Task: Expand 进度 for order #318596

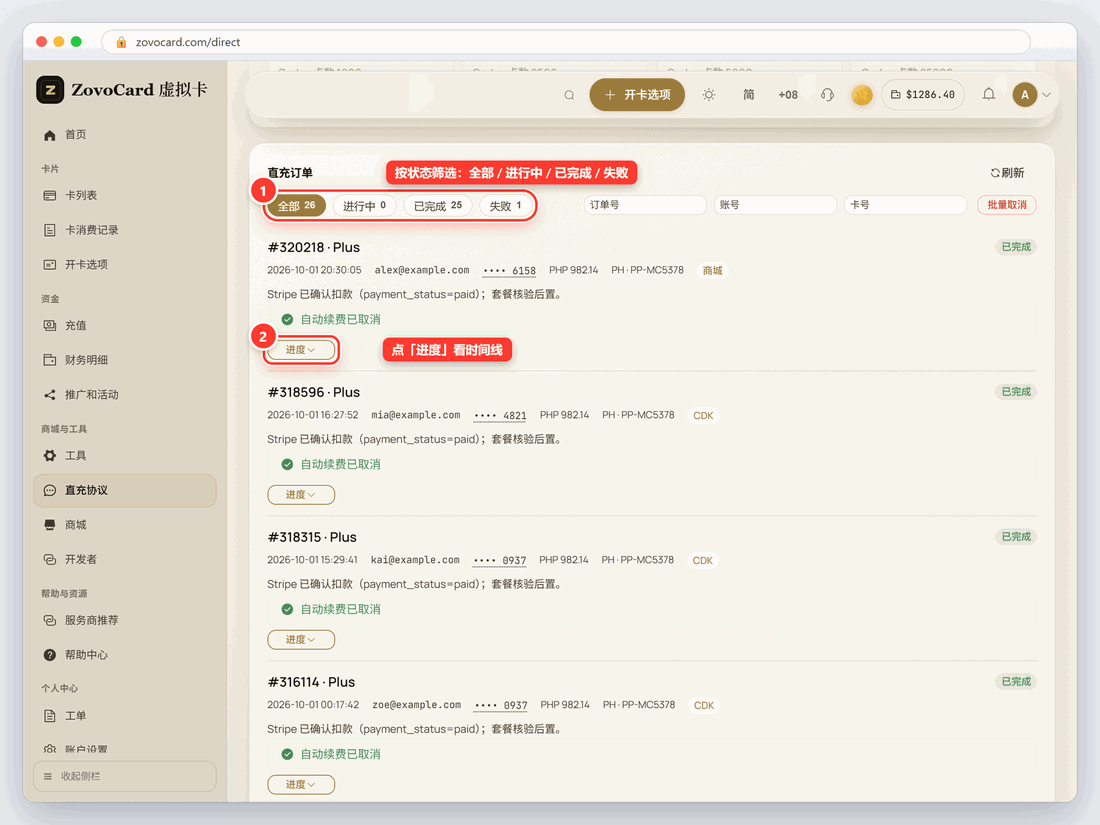Action: 301,495
